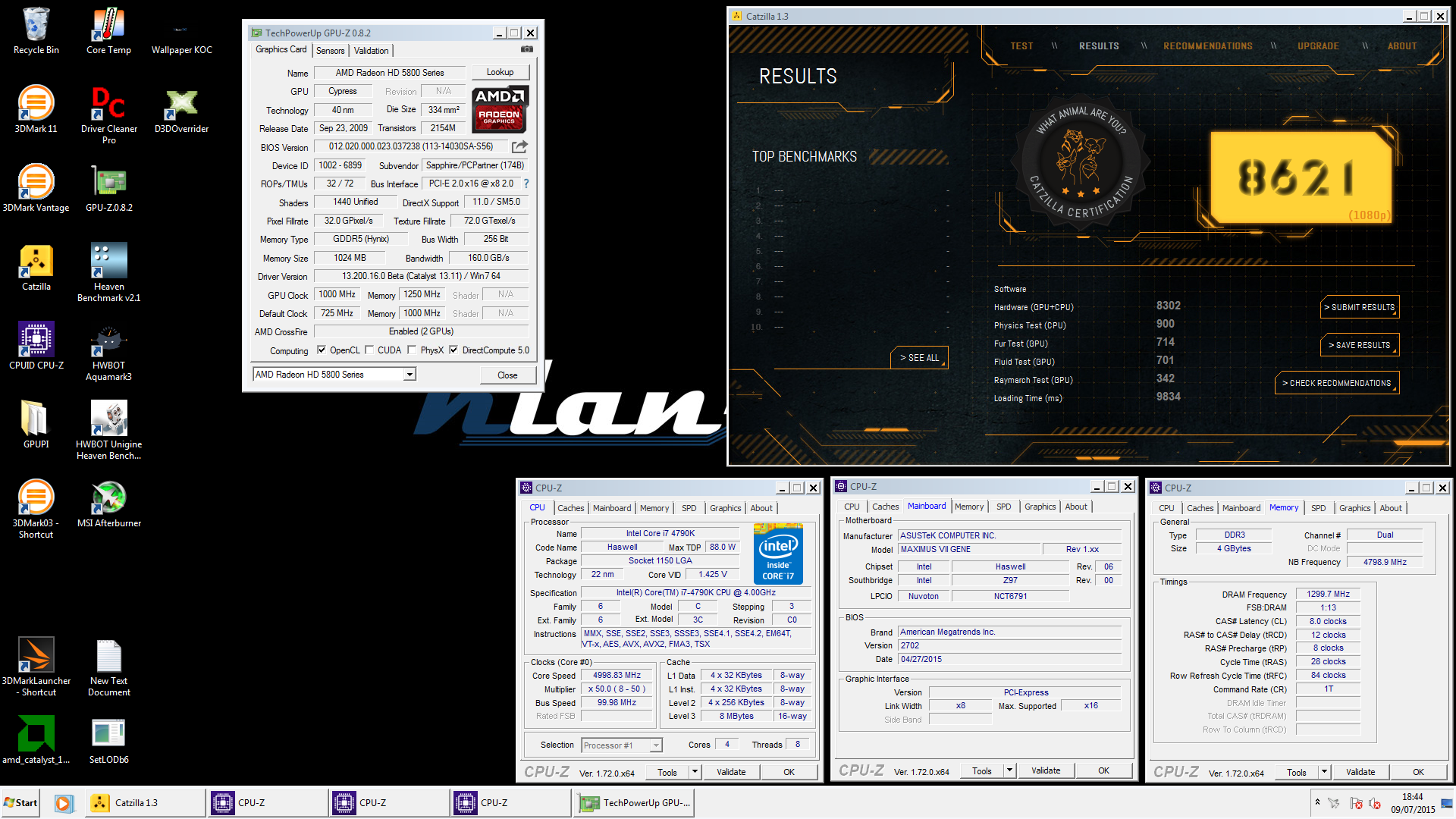Expand Tools dropdown arrow in CPU-Z Mainboard window
Viewport: 1456px width, 819px height.
click(1009, 770)
